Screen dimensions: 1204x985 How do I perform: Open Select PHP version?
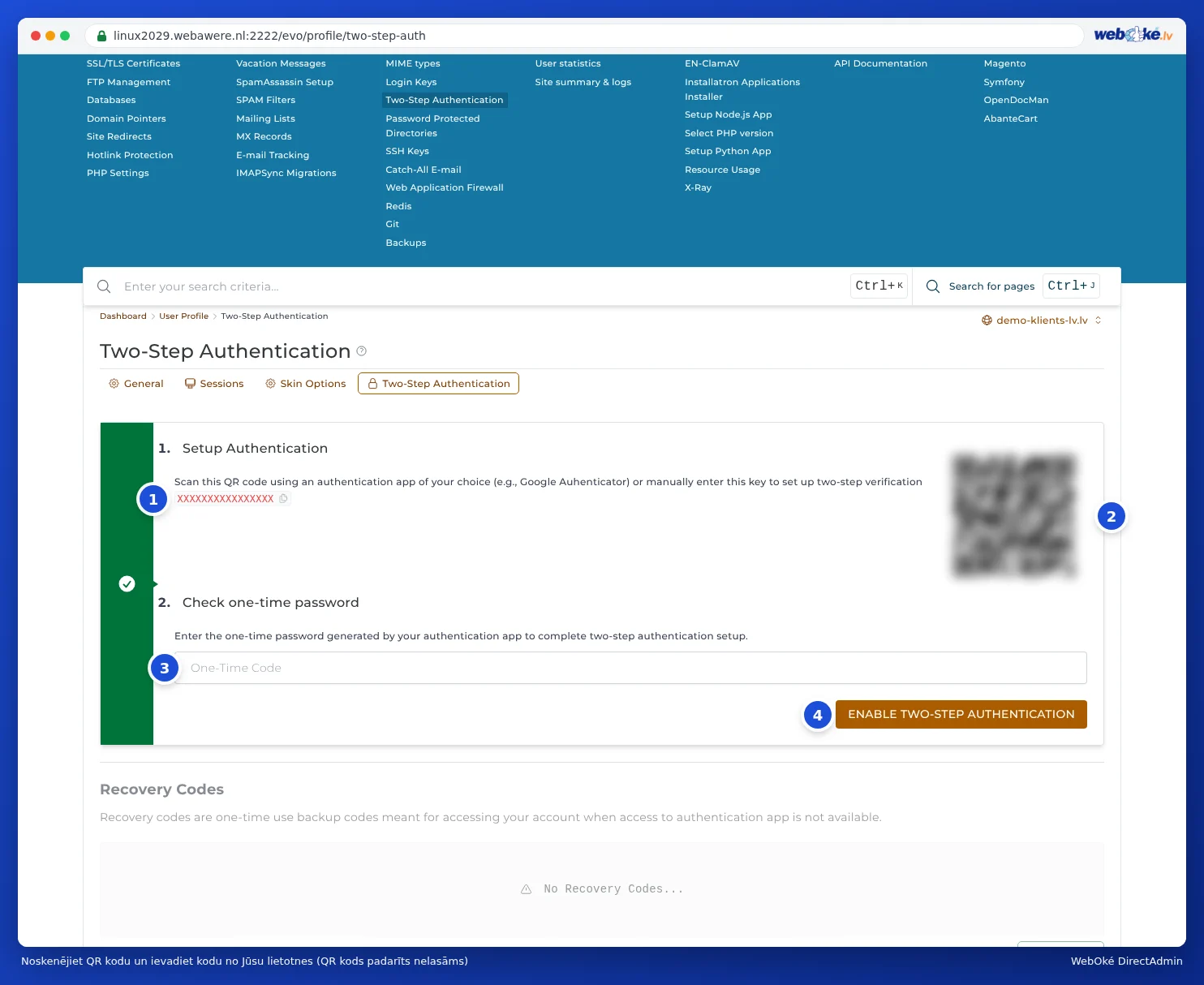[729, 133]
